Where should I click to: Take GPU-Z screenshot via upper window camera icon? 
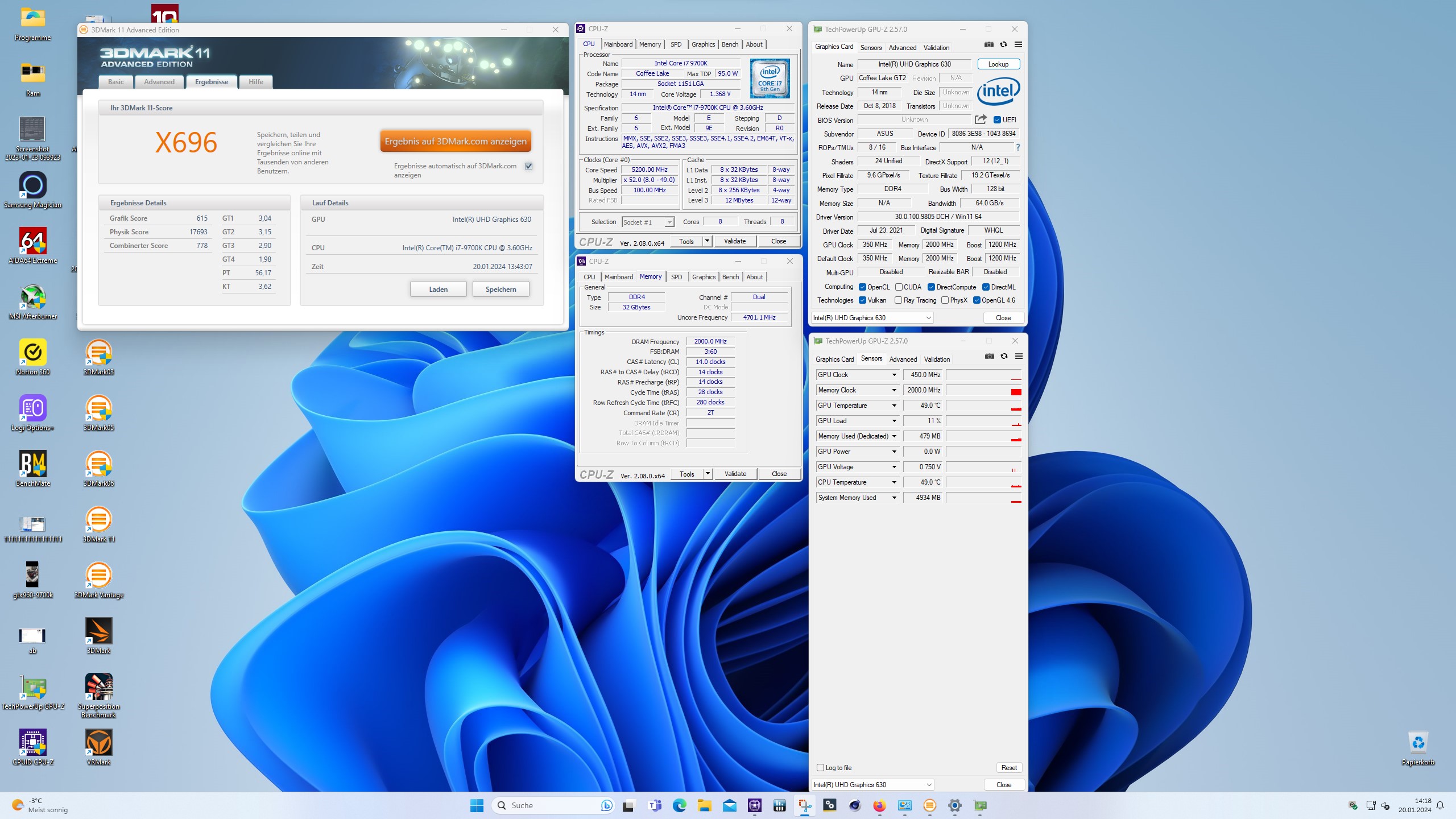989,44
